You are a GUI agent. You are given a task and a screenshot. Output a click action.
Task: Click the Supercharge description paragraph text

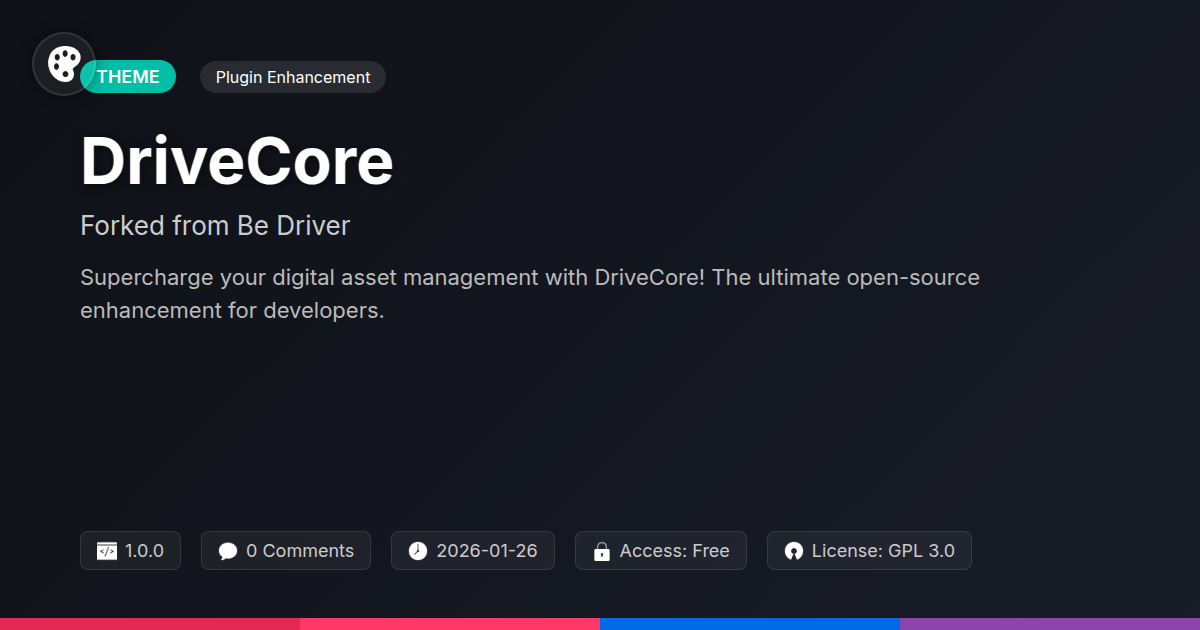click(x=530, y=294)
